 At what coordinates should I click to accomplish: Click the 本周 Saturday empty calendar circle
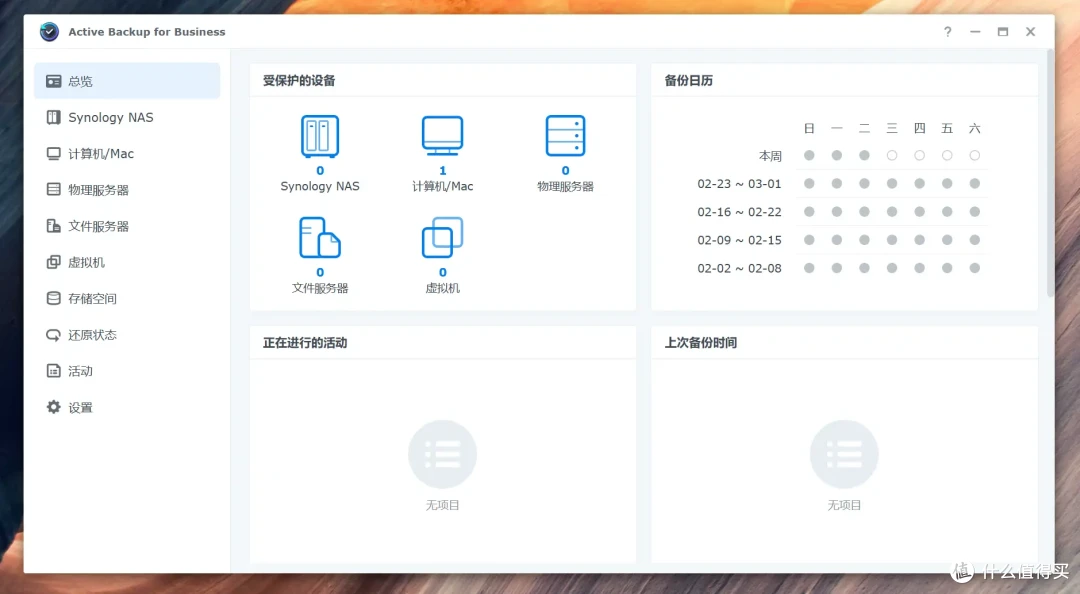(x=975, y=156)
